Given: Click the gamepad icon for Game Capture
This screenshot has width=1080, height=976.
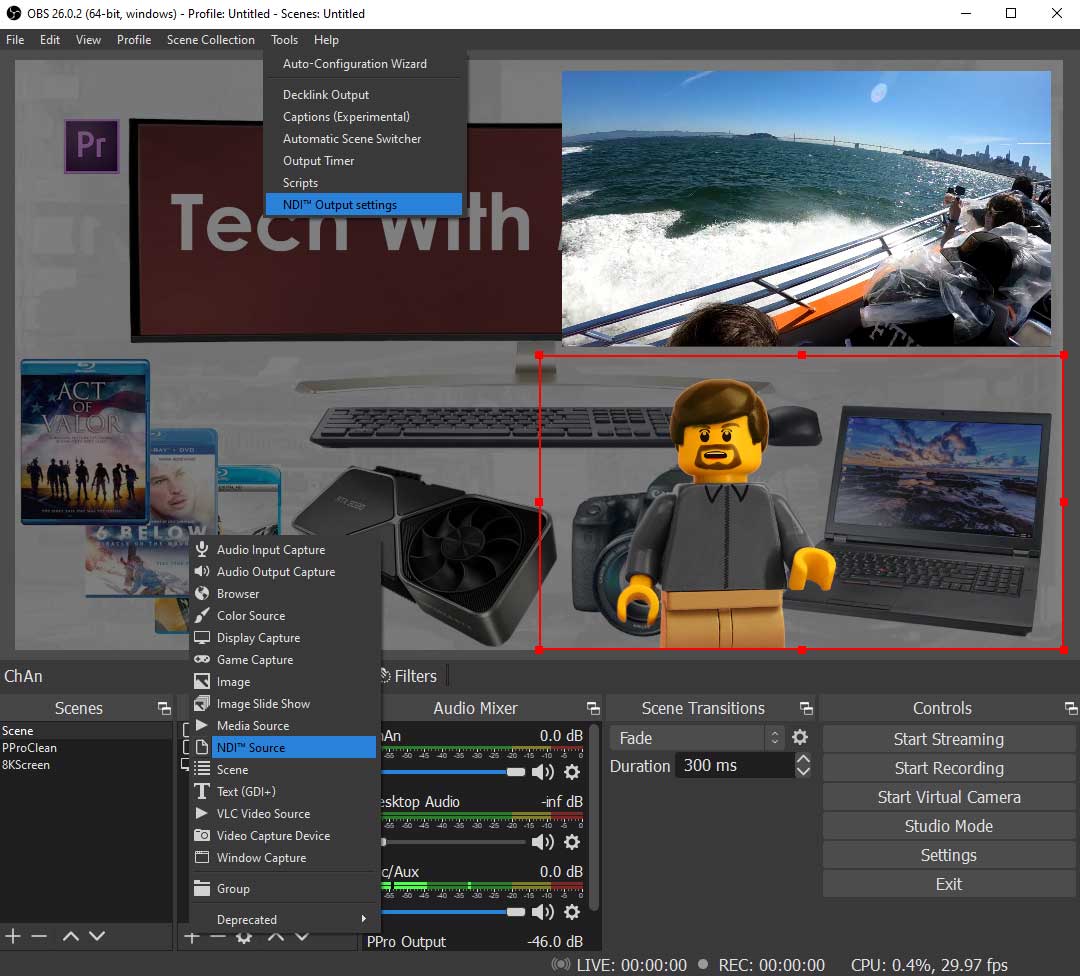Looking at the screenshot, I should [x=202, y=659].
